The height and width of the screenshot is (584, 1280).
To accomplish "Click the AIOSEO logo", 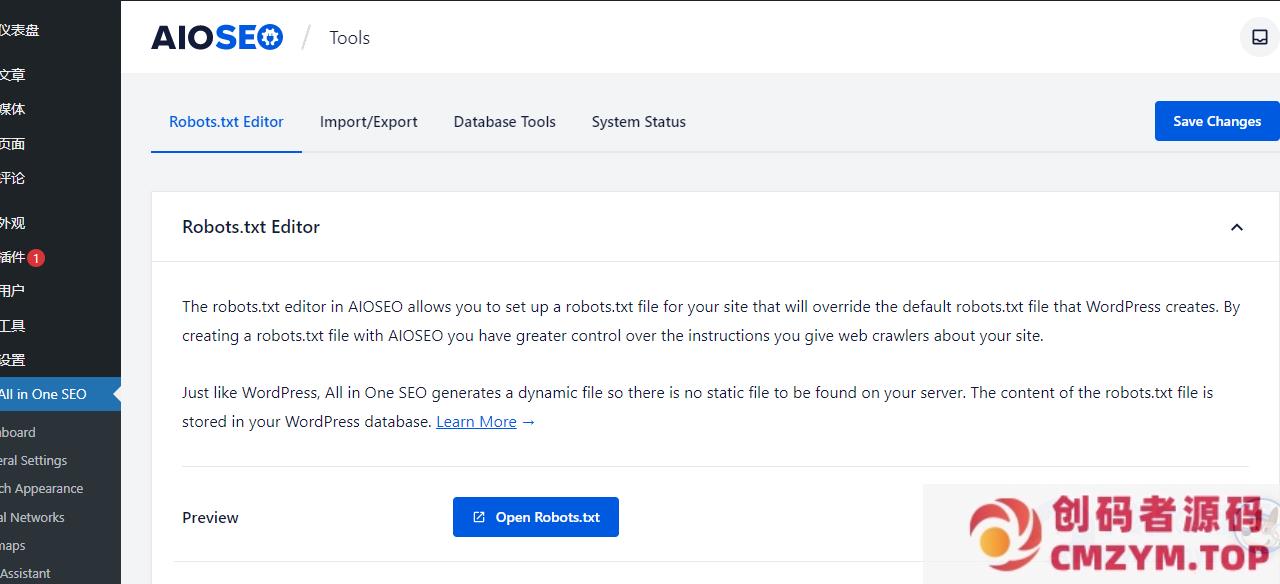I will pyautogui.click(x=217, y=38).
